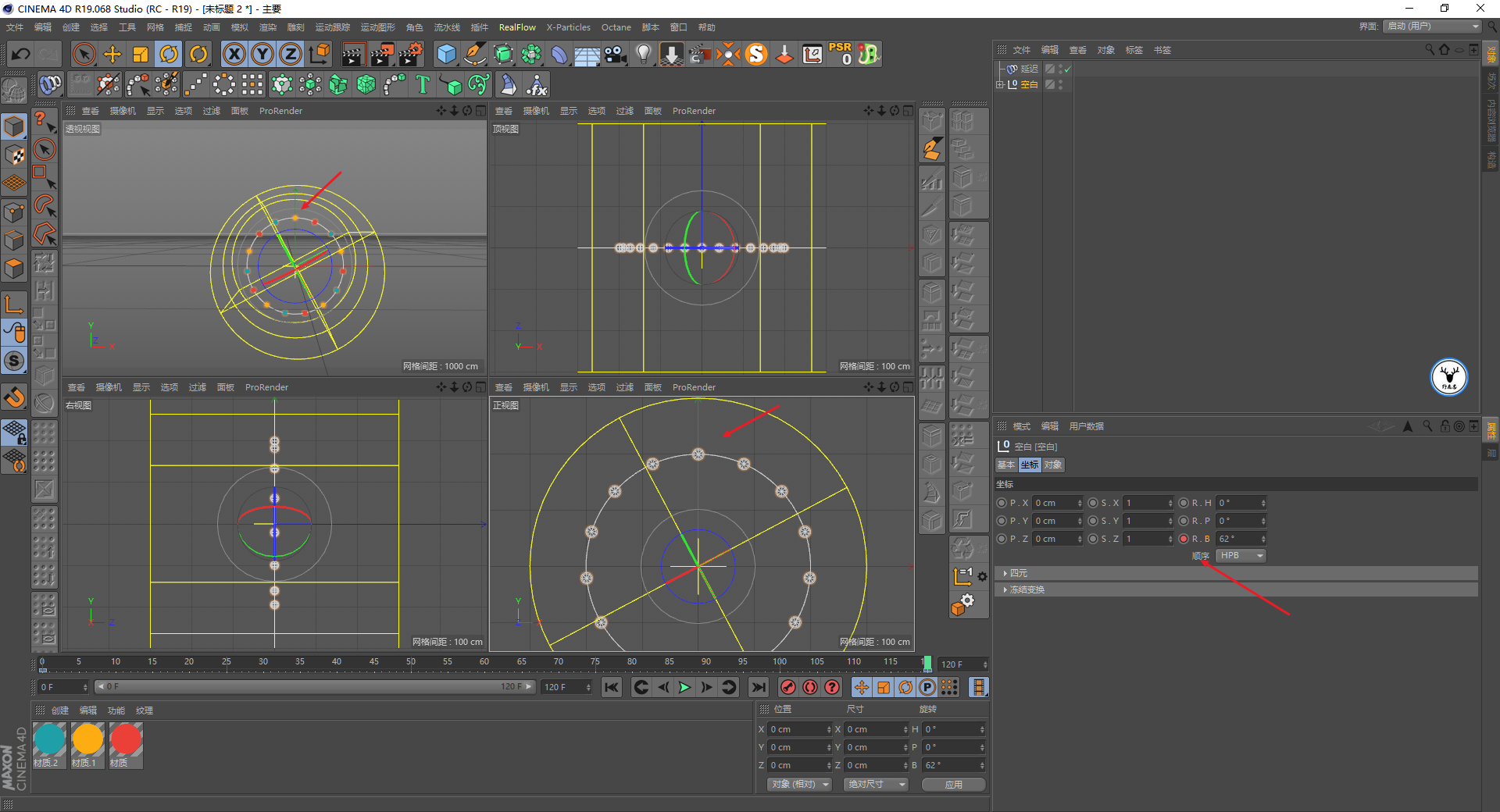
Task: Click the PSR reset icon
Action: coord(841,54)
